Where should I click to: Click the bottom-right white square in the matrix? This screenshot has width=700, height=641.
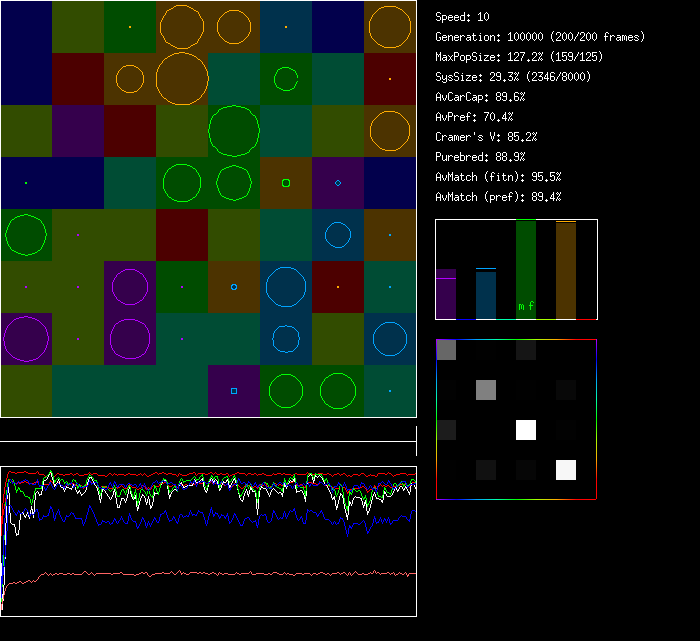click(x=566, y=470)
